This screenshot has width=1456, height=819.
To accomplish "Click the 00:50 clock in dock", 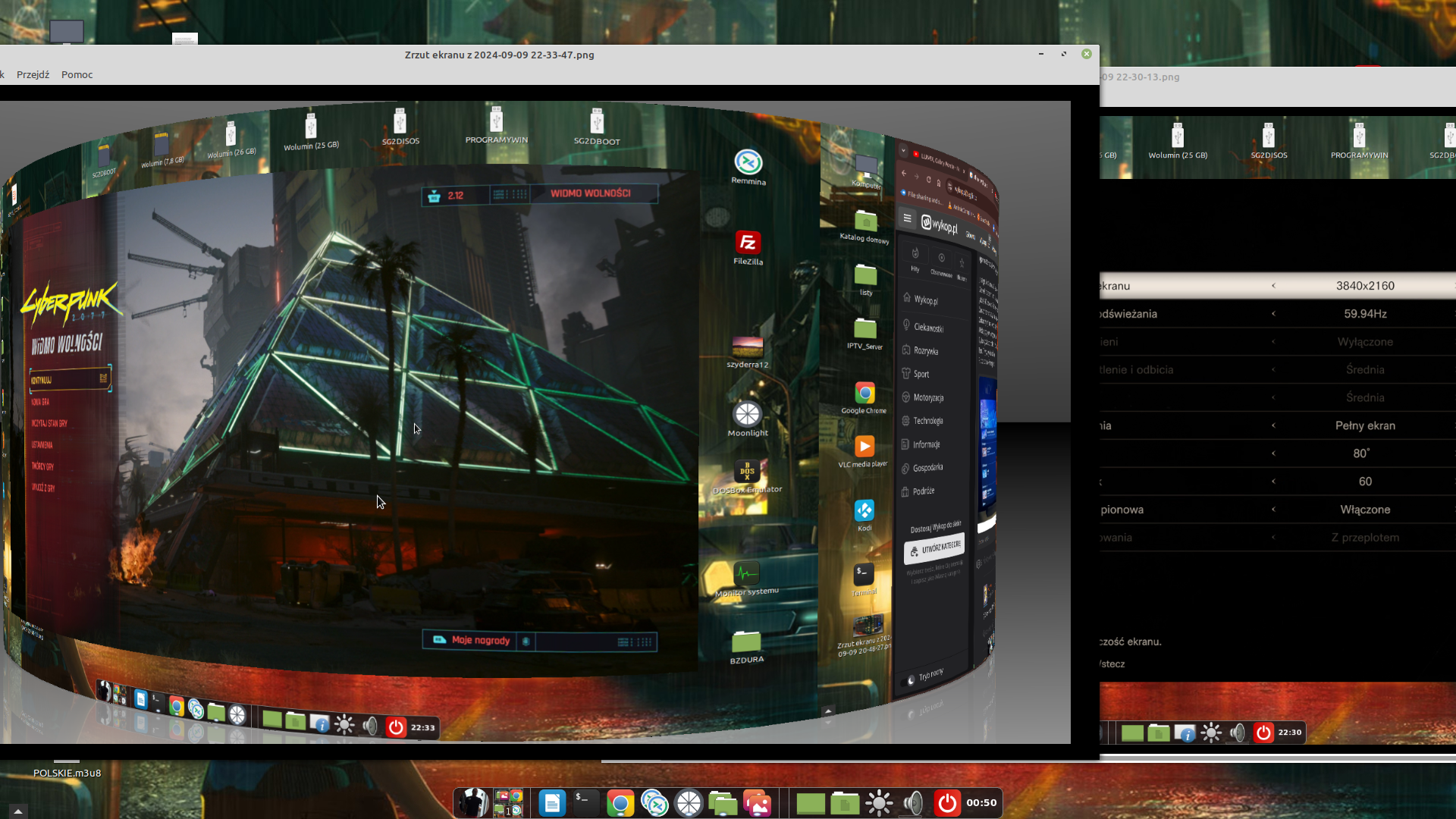I will point(981,802).
